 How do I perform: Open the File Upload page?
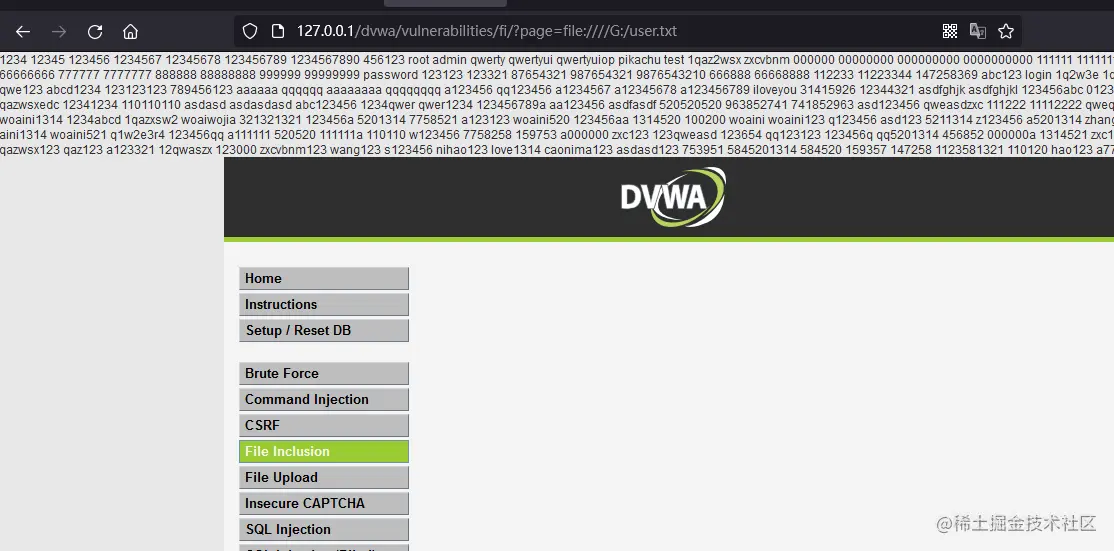(324, 477)
